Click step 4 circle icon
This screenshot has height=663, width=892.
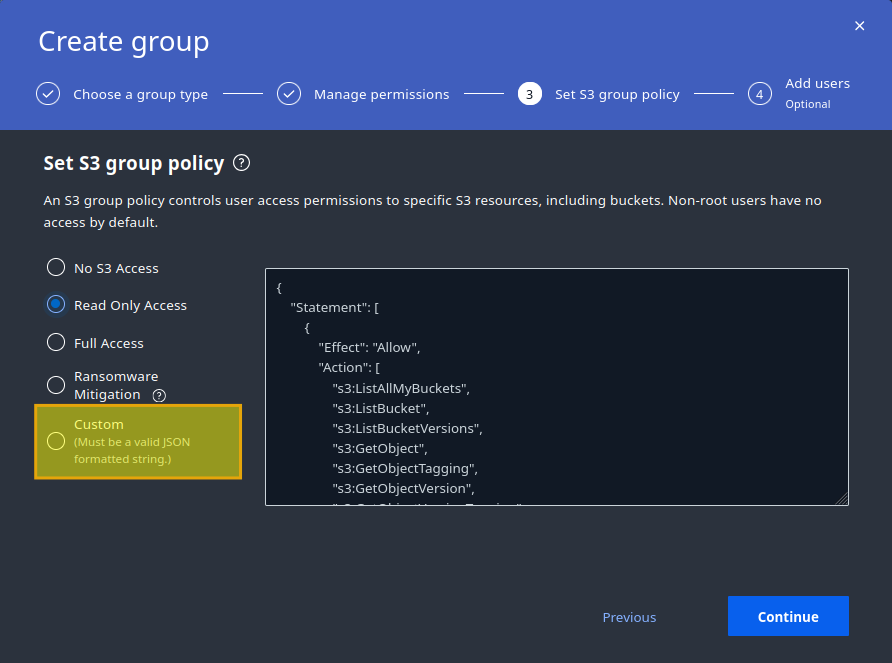pos(759,94)
